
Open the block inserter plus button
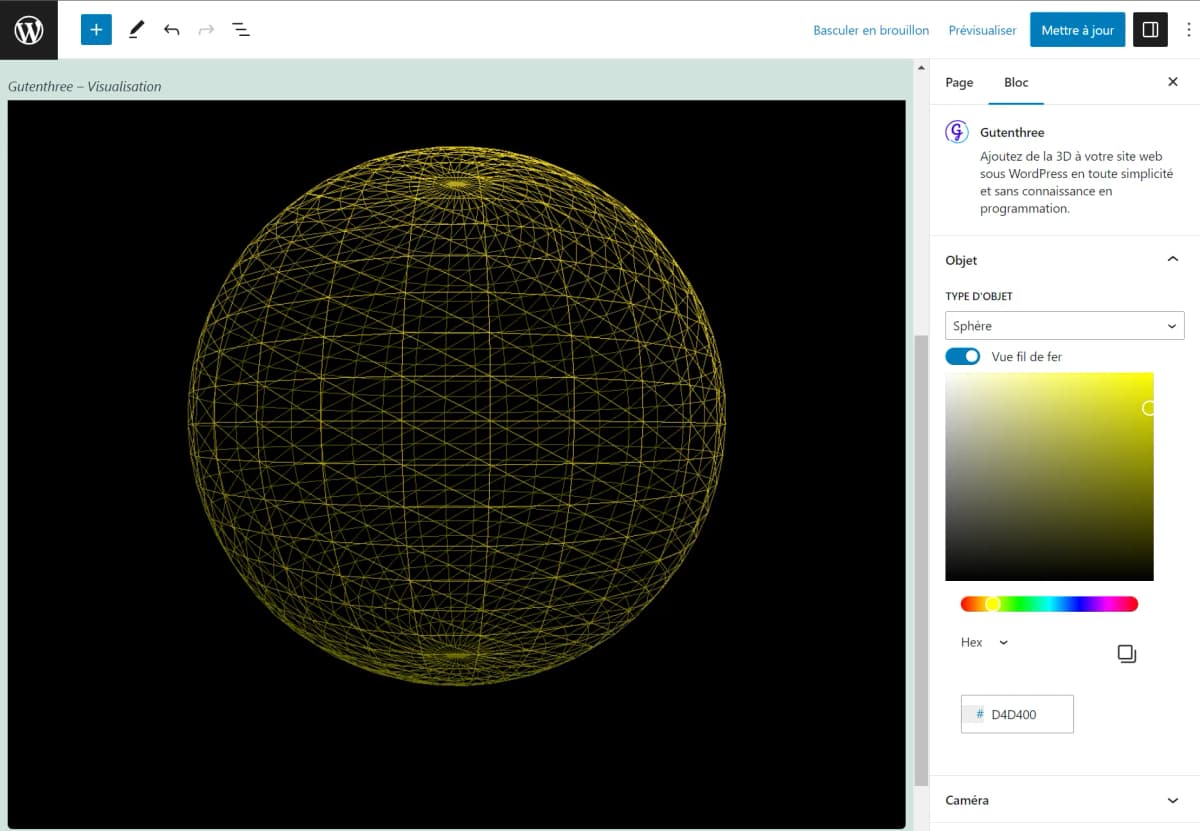[x=96, y=30]
